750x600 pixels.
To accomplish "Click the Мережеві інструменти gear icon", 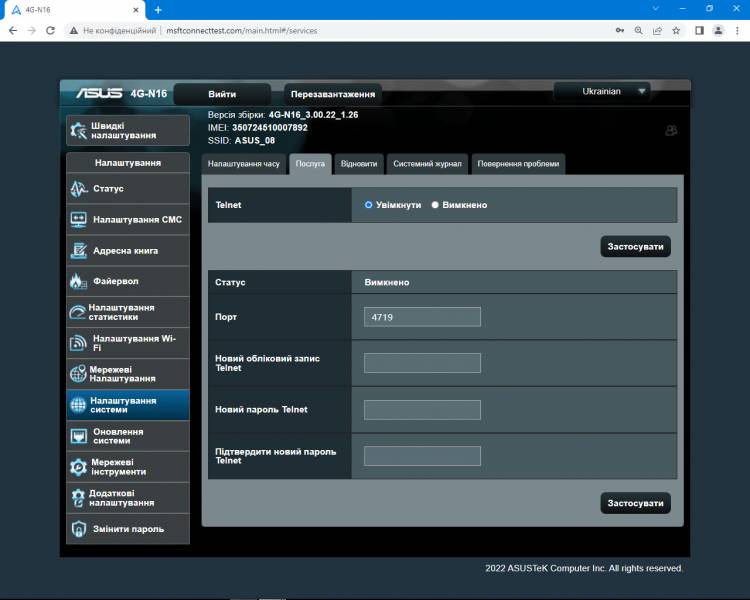I will 78,467.
